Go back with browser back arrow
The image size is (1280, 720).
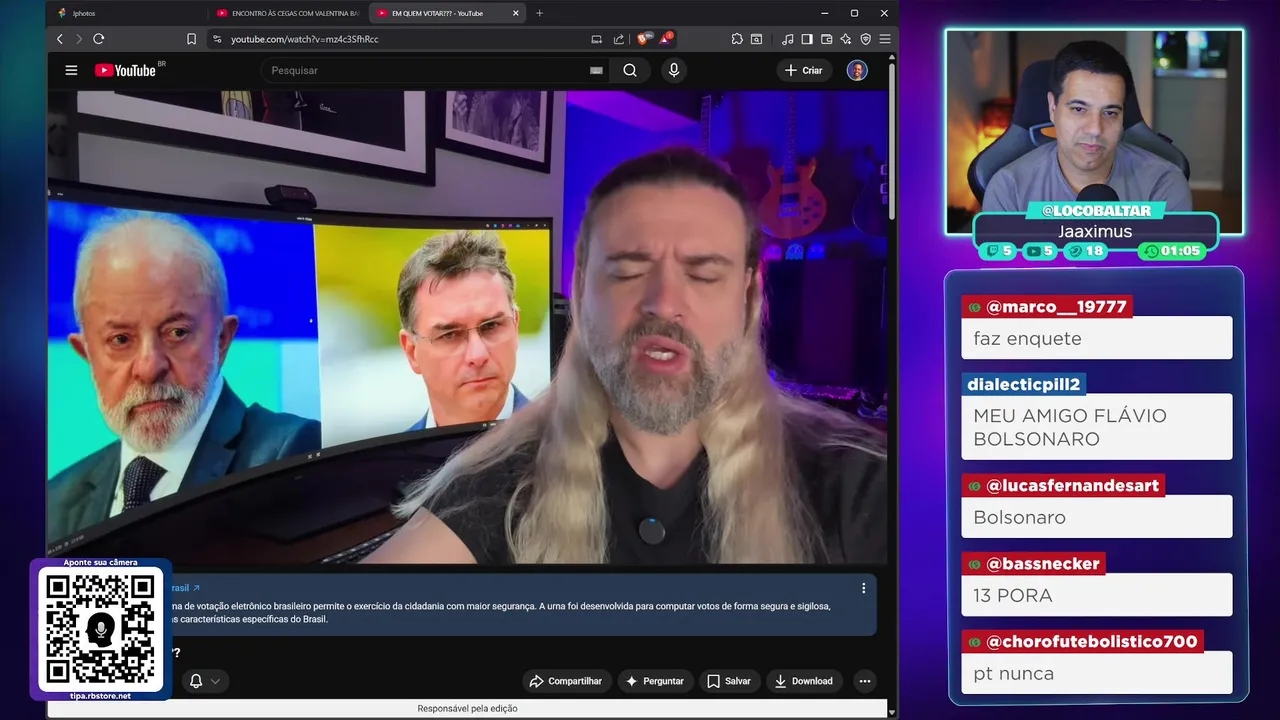(60, 39)
